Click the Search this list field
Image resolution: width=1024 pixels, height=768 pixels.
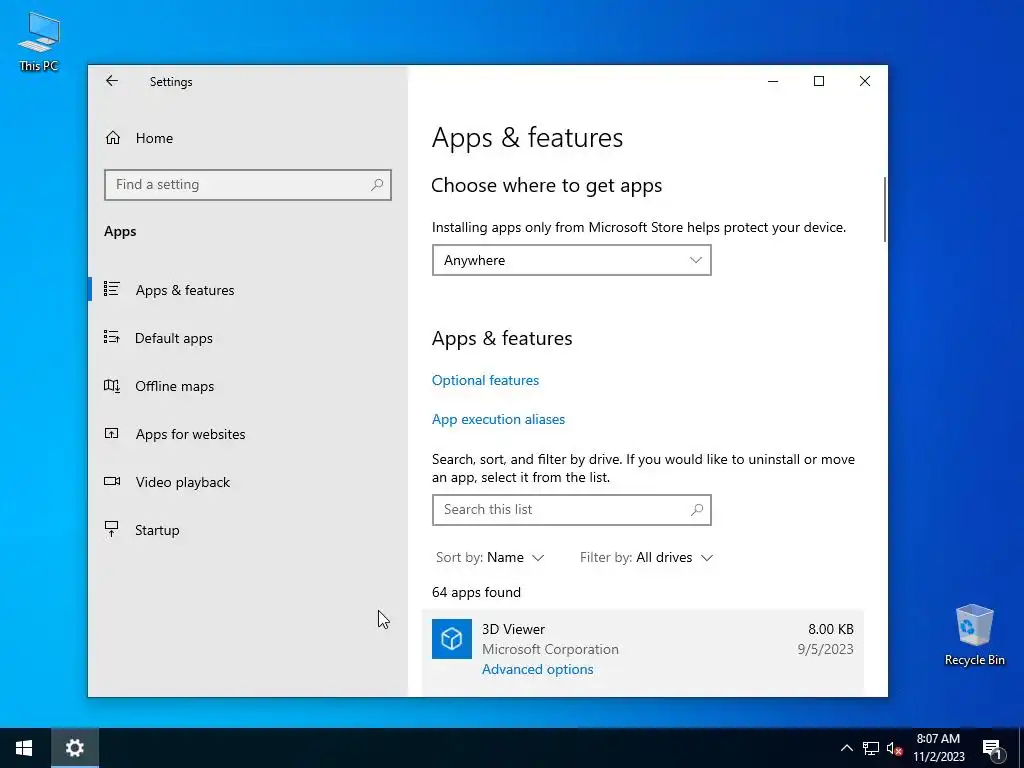(571, 509)
